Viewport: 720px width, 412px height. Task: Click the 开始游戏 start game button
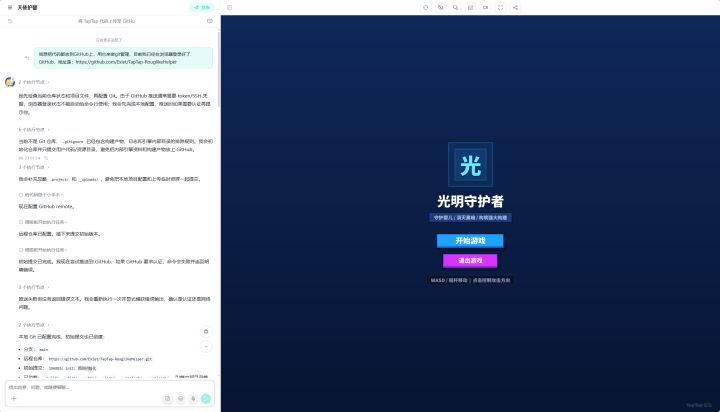pyautogui.click(x=470, y=241)
